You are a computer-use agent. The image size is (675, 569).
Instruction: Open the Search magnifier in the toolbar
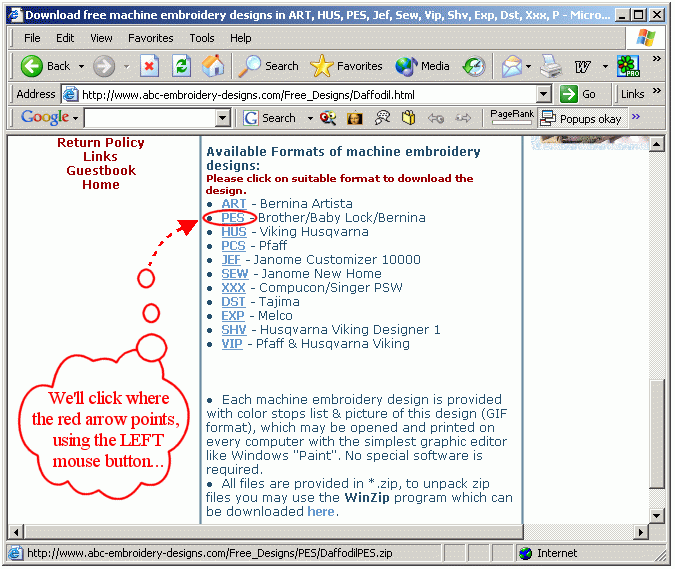pyautogui.click(x=268, y=66)
